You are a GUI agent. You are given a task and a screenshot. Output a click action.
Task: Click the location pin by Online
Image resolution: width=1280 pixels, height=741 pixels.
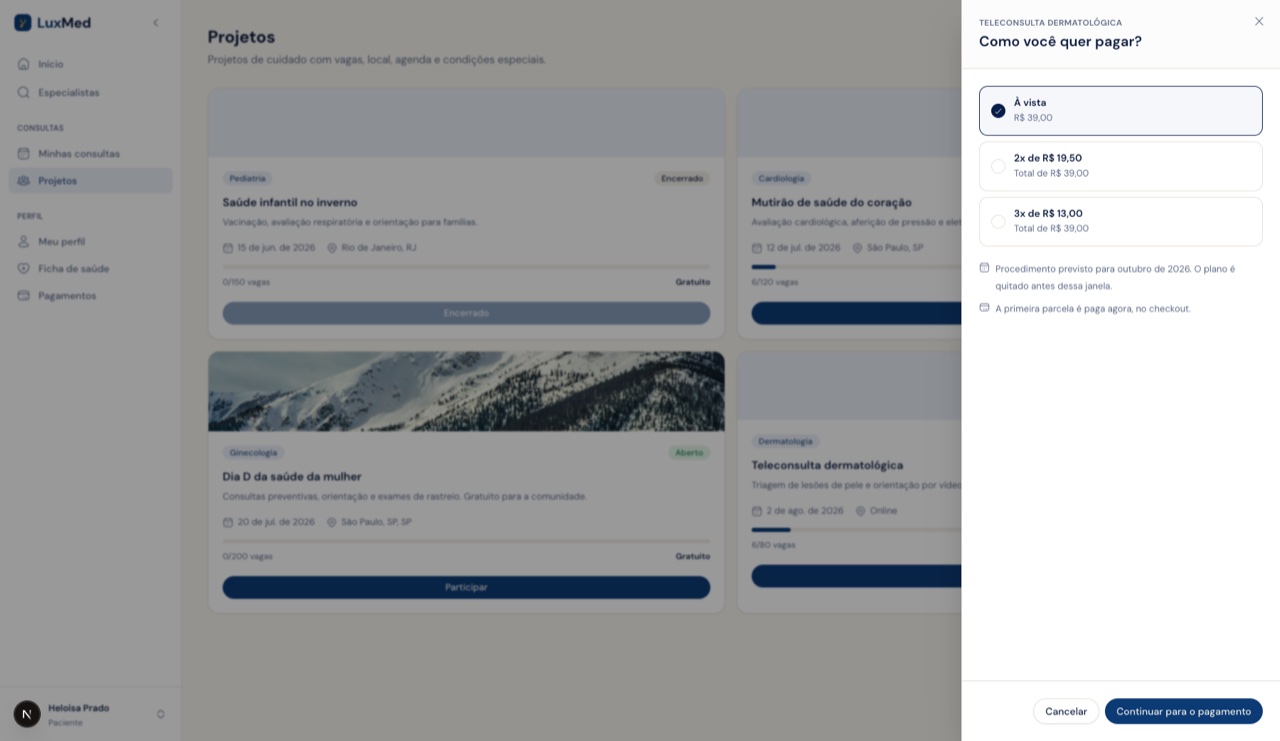pos(860,511)
